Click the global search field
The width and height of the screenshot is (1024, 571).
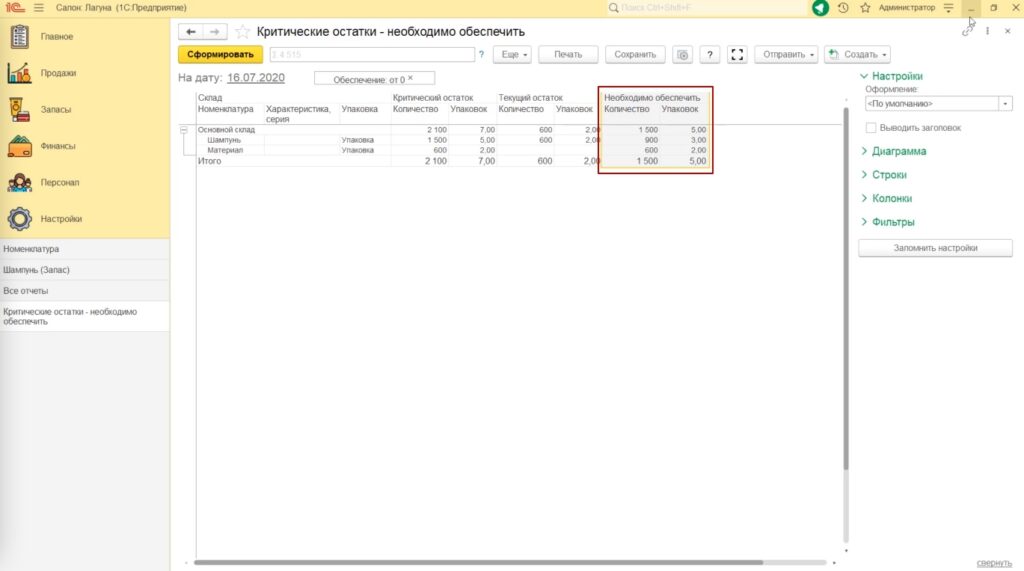(709, 8)
